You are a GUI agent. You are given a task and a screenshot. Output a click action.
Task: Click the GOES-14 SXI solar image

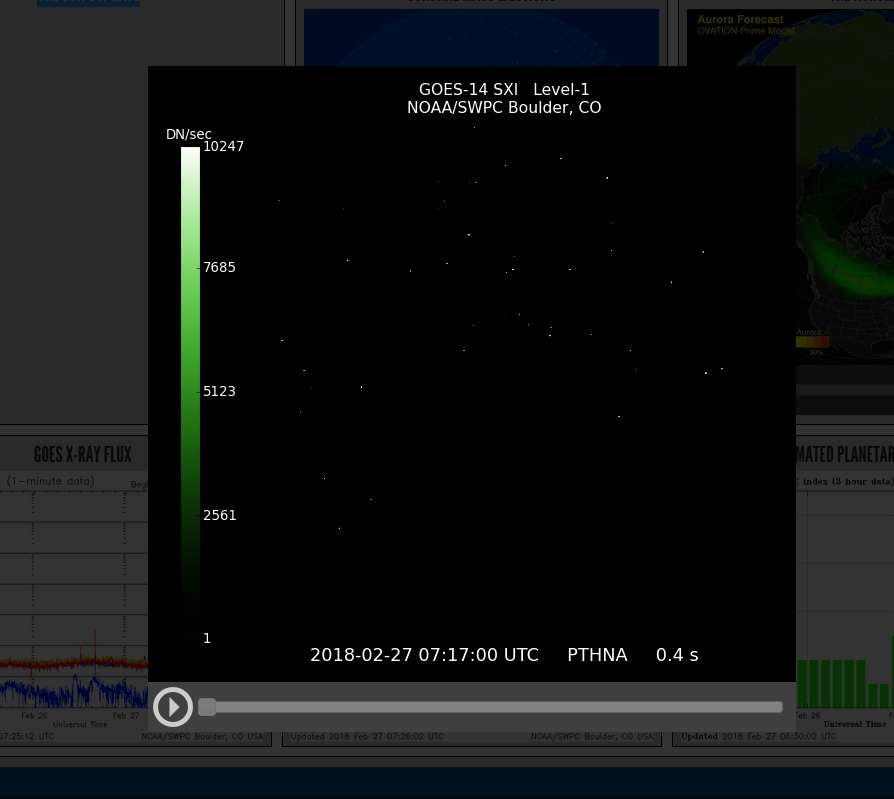click(472, 374)
